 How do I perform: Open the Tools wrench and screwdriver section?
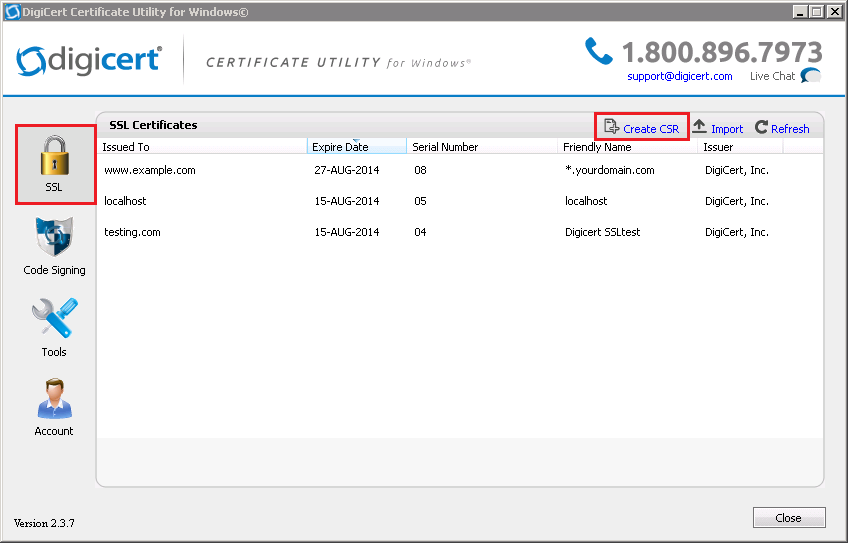[54, 327]
